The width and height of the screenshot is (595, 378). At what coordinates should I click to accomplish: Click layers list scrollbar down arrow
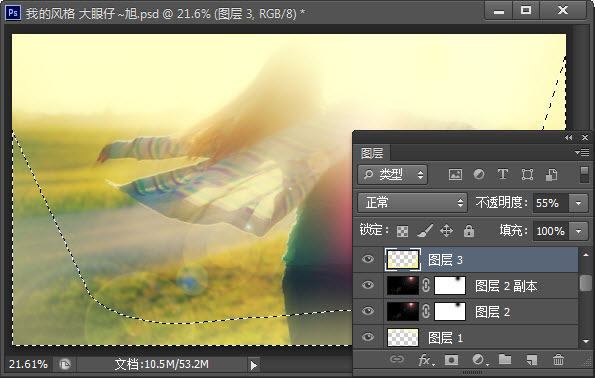click(x=586, y=342)
